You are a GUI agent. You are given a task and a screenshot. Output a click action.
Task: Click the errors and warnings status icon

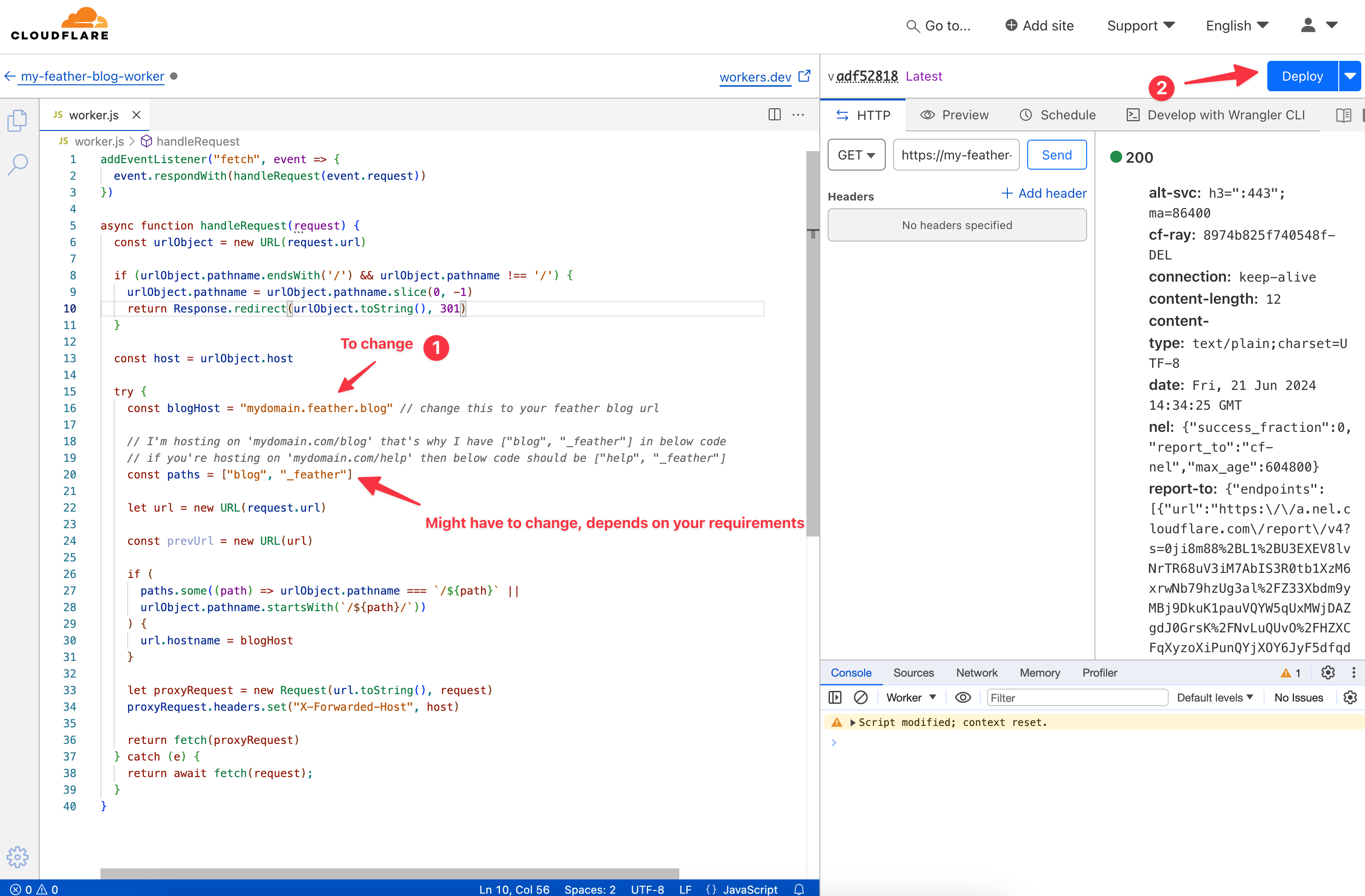pyautogui.click(x=35, y=889)
